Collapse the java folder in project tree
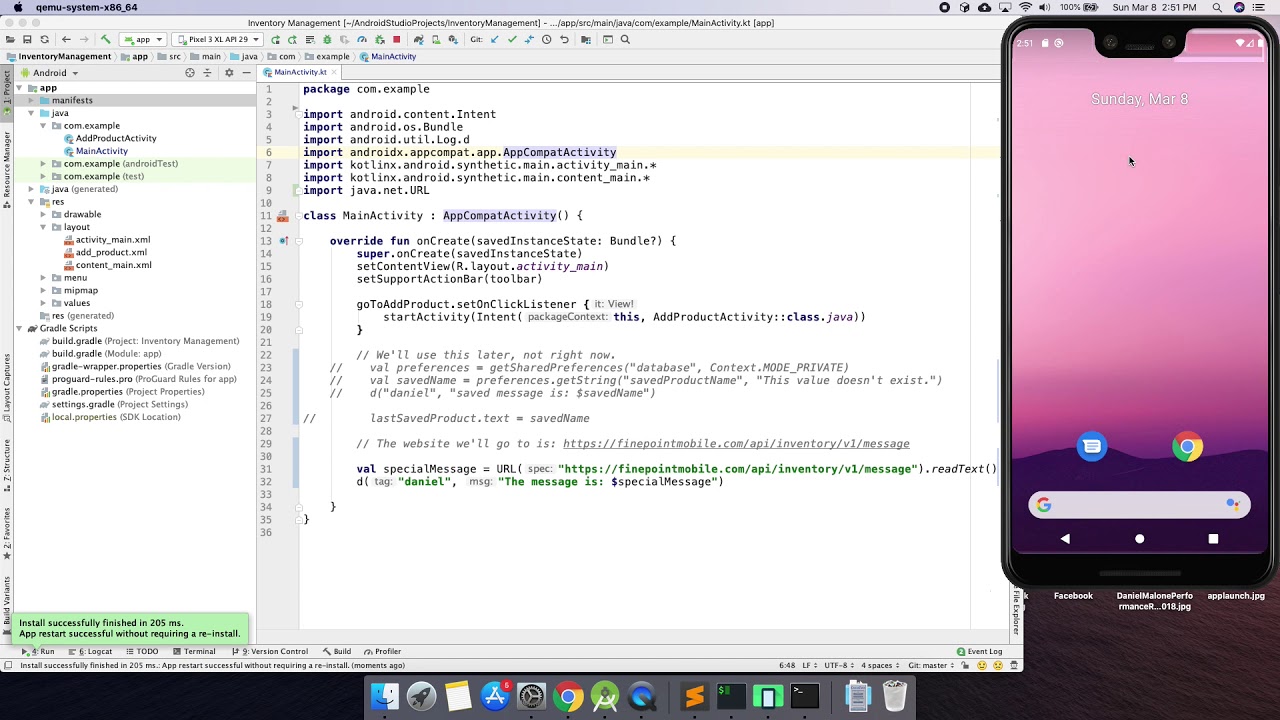The image size is (1280, 720). coord(31,113)
